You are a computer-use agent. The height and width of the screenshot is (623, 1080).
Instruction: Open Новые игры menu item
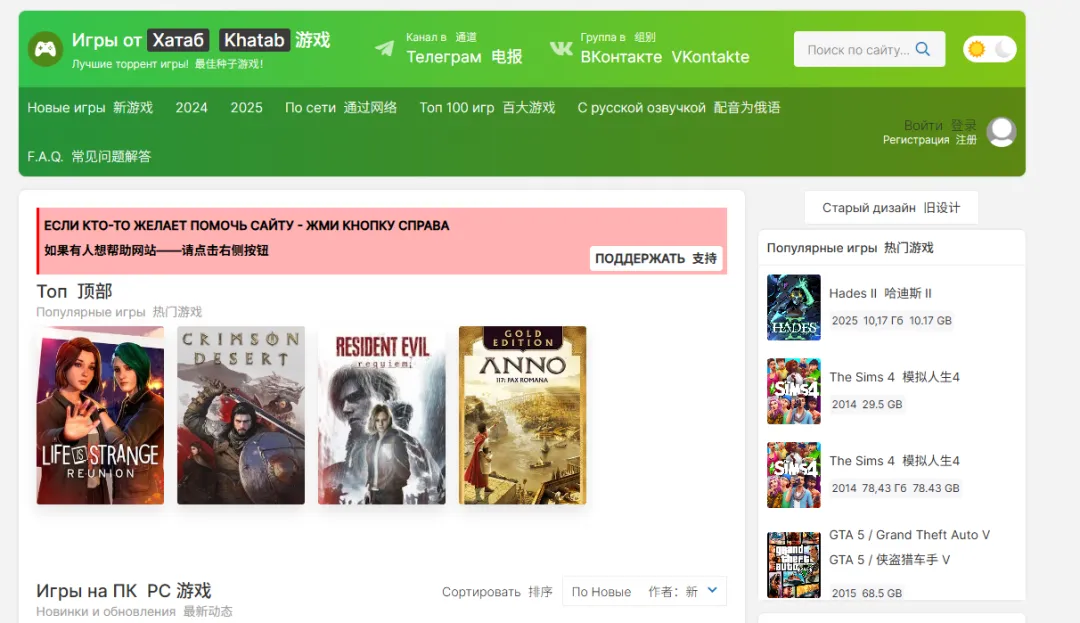[90, 107]
